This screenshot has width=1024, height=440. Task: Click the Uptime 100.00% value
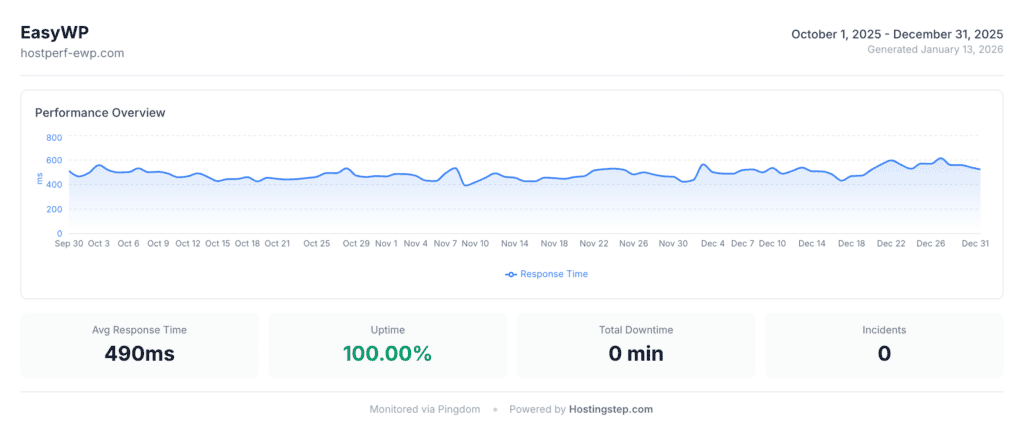(x=387, y=353)
